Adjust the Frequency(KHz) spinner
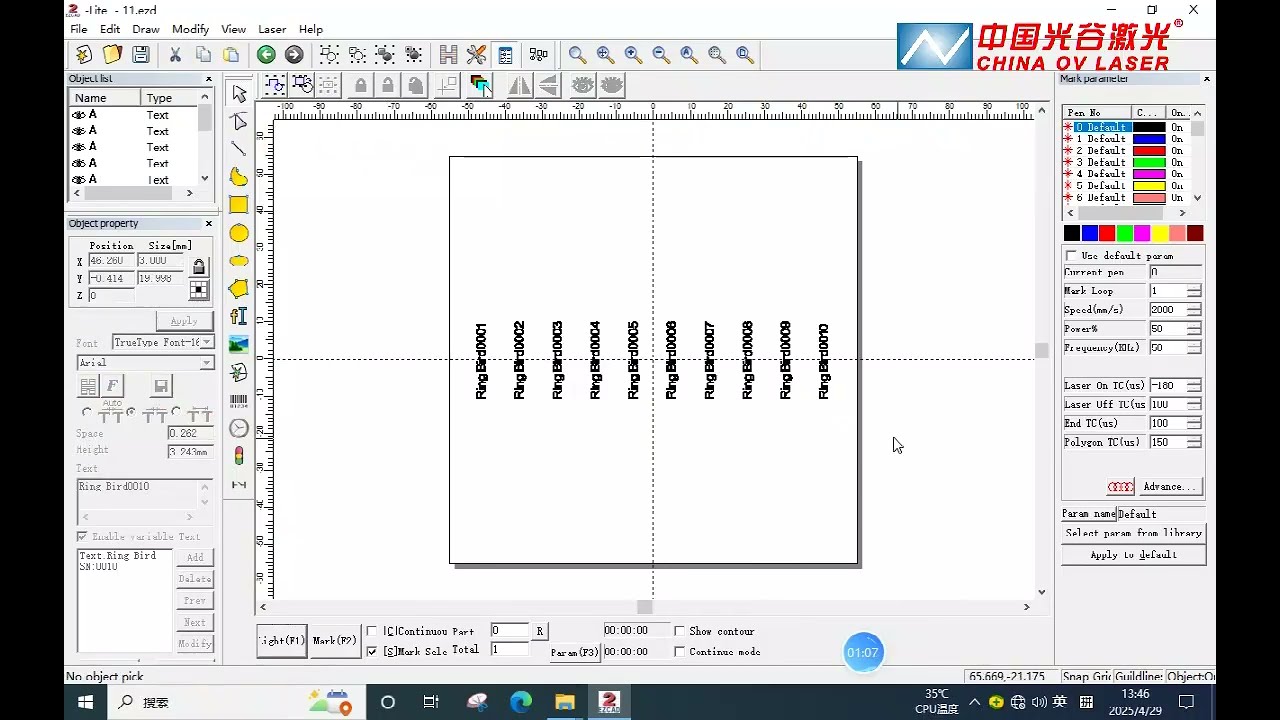The image size is (1280, 720). click(1194, 348)
